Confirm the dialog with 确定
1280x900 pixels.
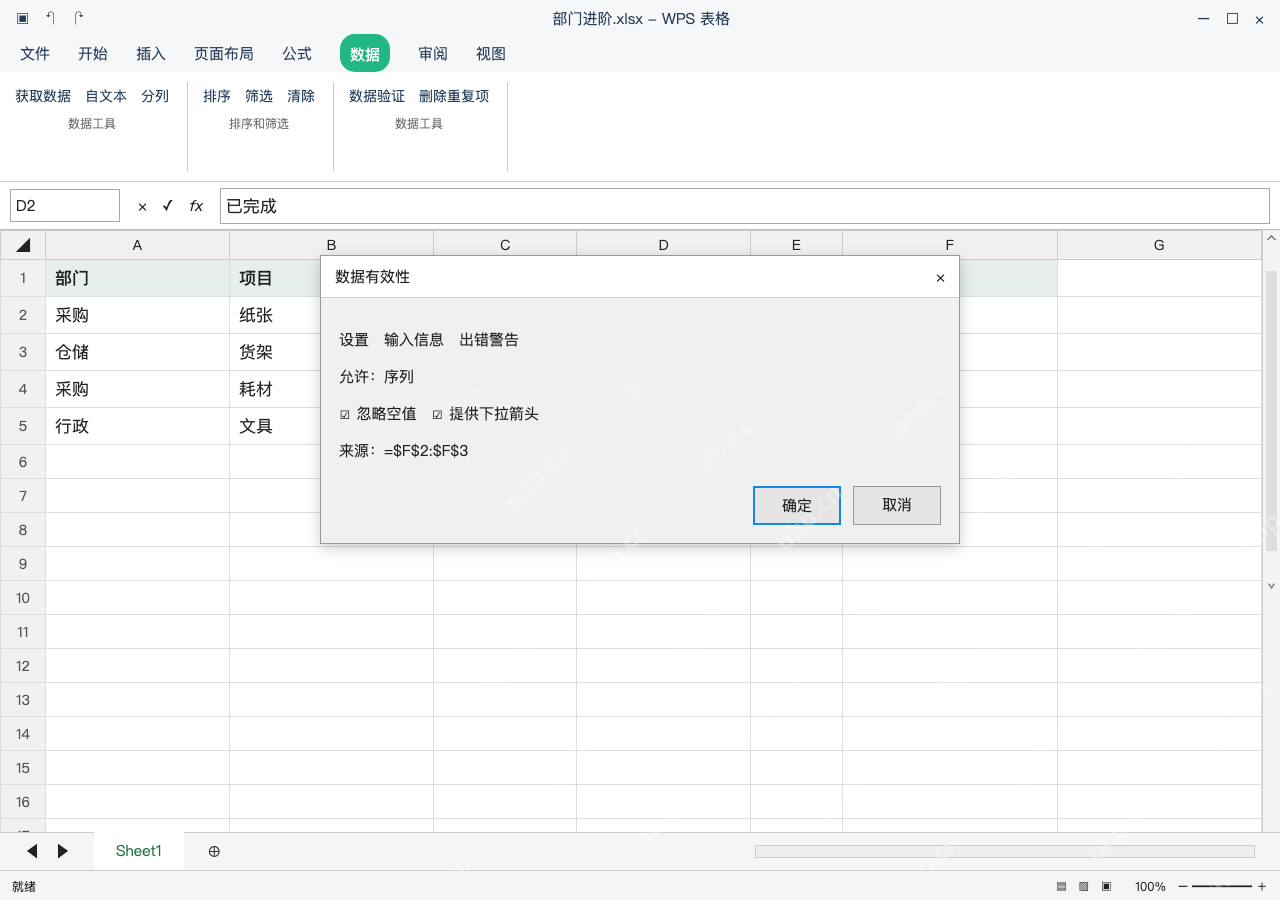[797, 505]
